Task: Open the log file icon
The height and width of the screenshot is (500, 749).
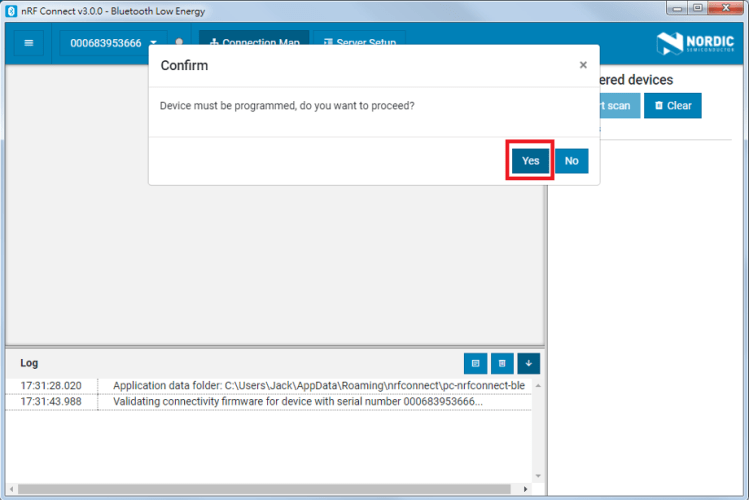Action: (x=476, y=363)
